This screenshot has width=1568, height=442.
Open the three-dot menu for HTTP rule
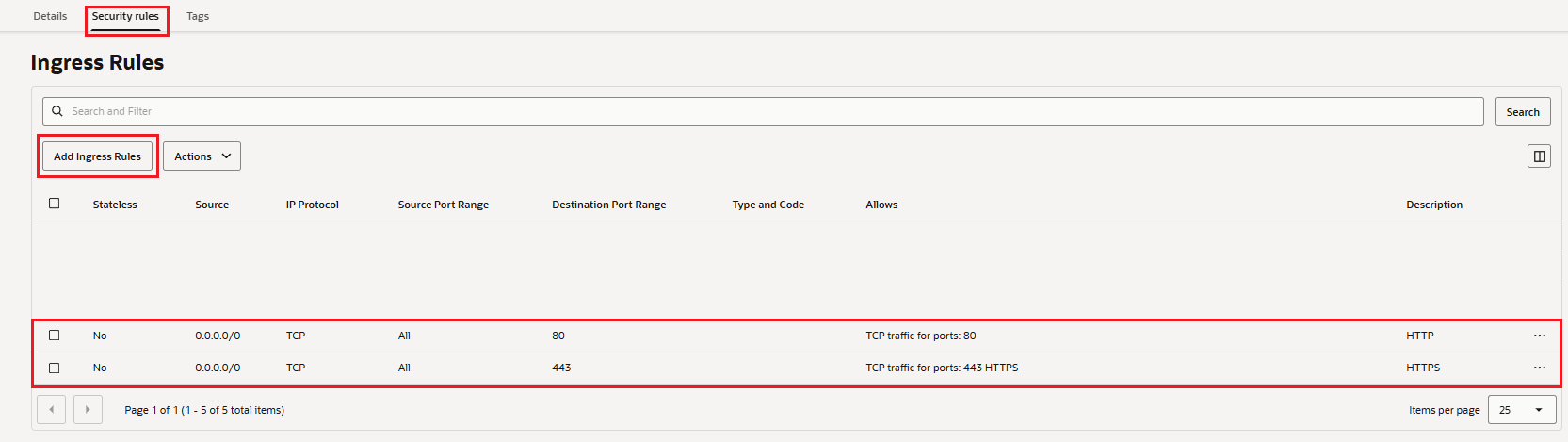1539,336
